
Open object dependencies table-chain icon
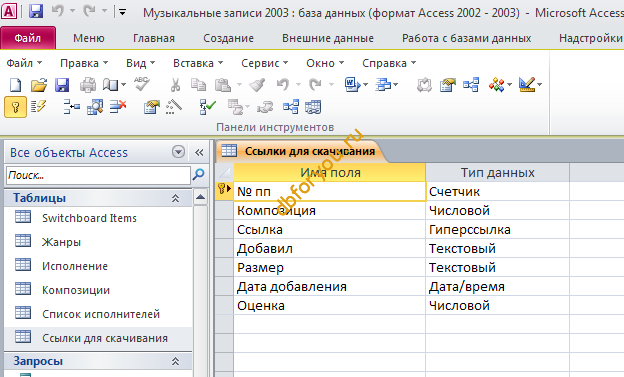click(x=313, y=107)
